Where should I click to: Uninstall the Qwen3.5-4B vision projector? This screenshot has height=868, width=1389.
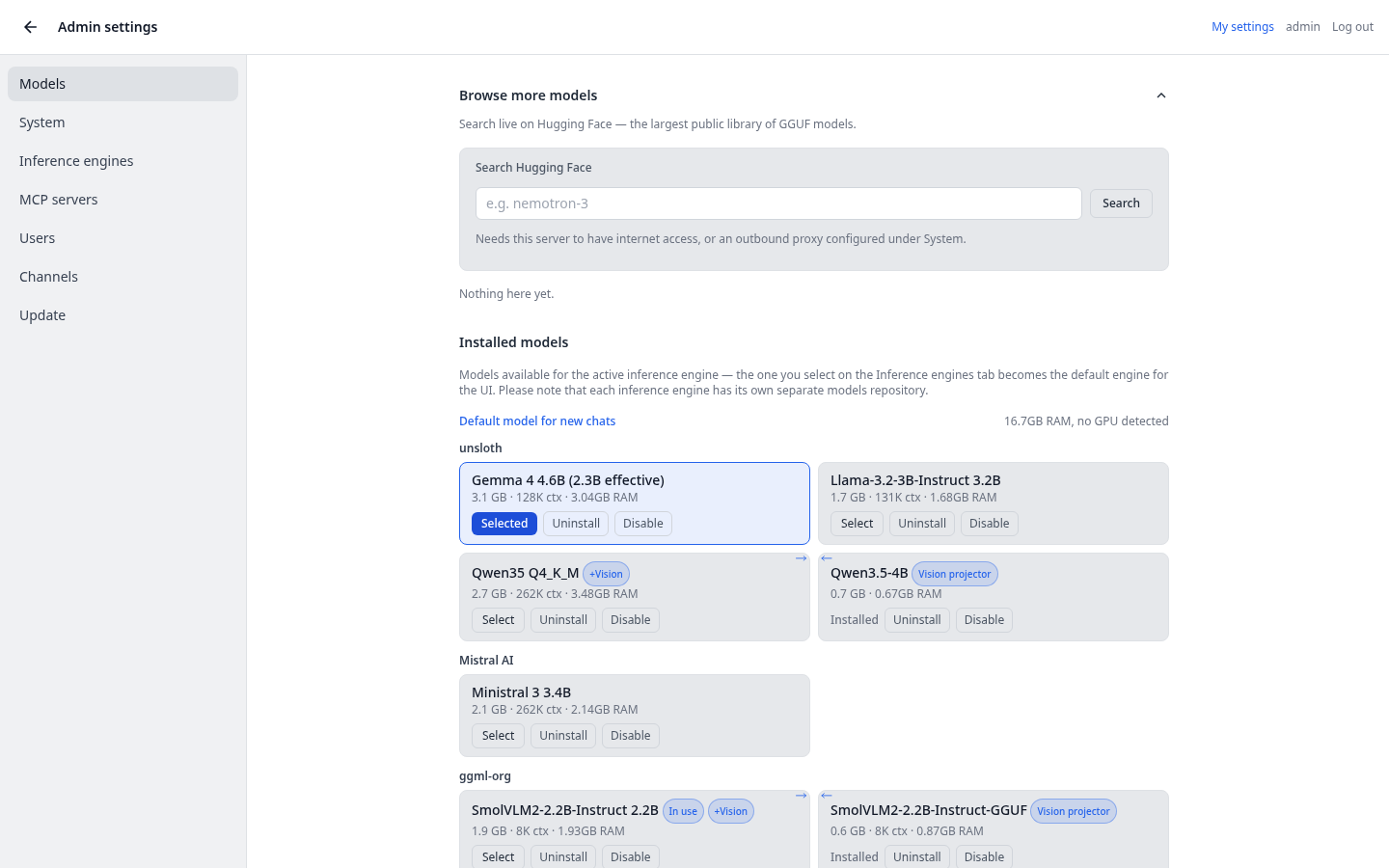917,620
